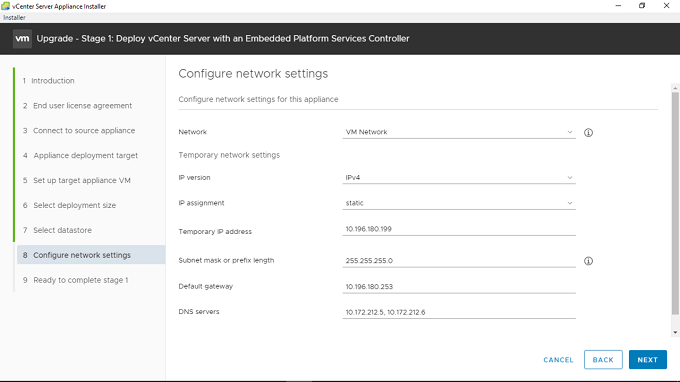The width and height of the screenshot is (680, 382).
Task: Click the Configure network settings page title
Action: pyautogui.click(x=253, y=74)
